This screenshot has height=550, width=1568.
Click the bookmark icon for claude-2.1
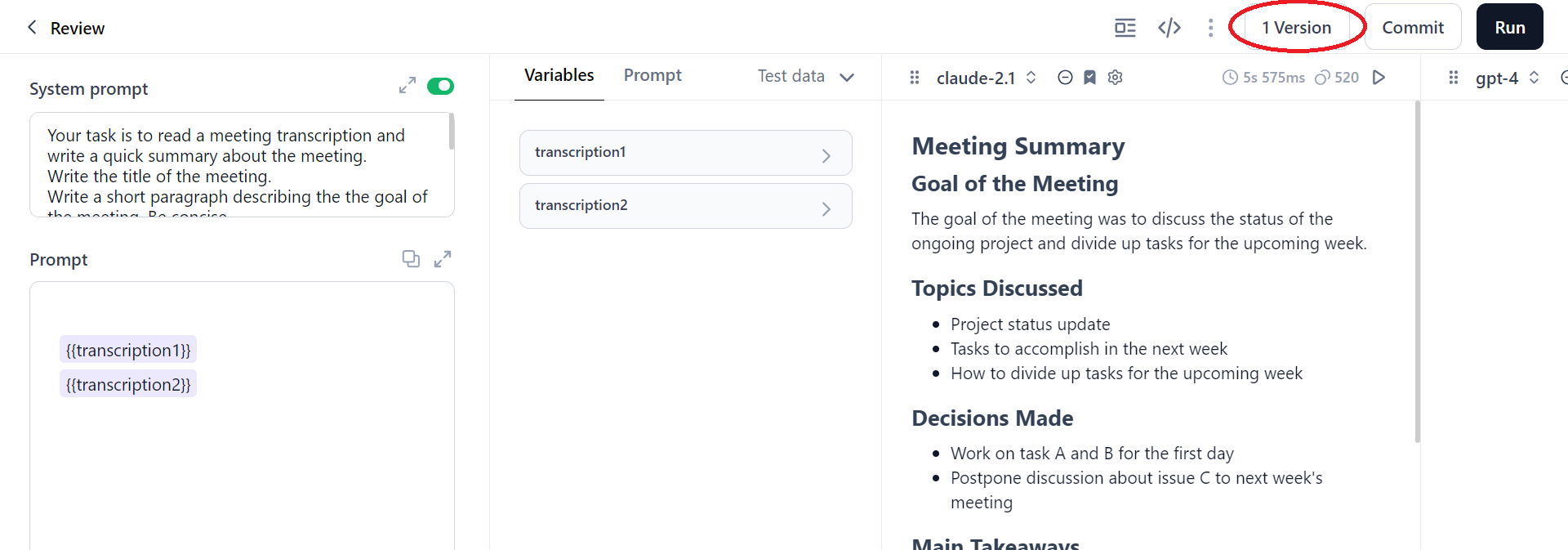(x=1089, y=77)
